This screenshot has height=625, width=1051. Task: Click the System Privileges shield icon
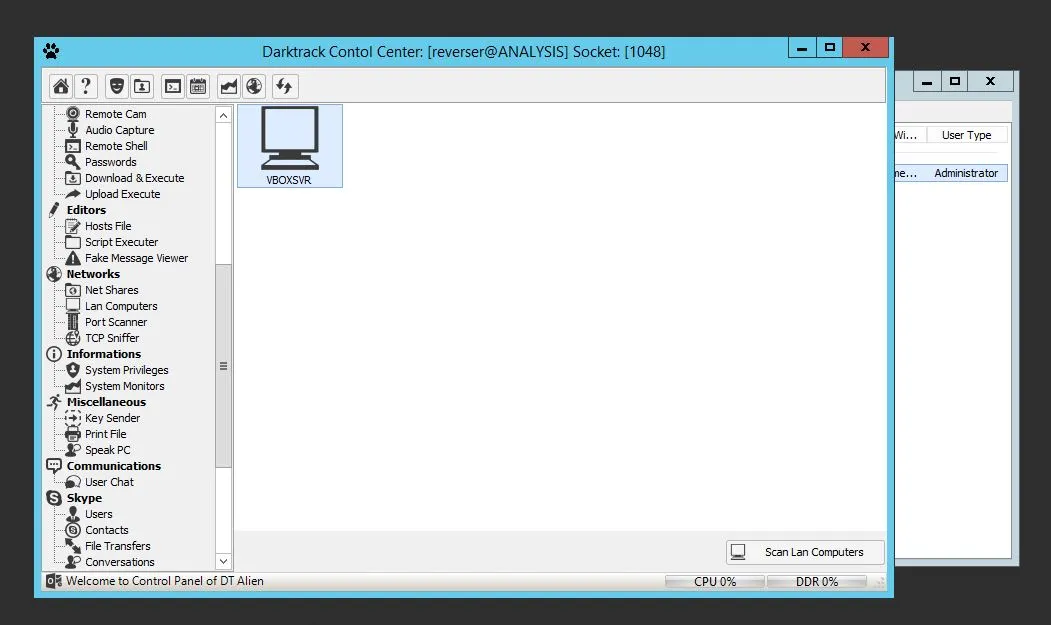[x=73, y=370]
